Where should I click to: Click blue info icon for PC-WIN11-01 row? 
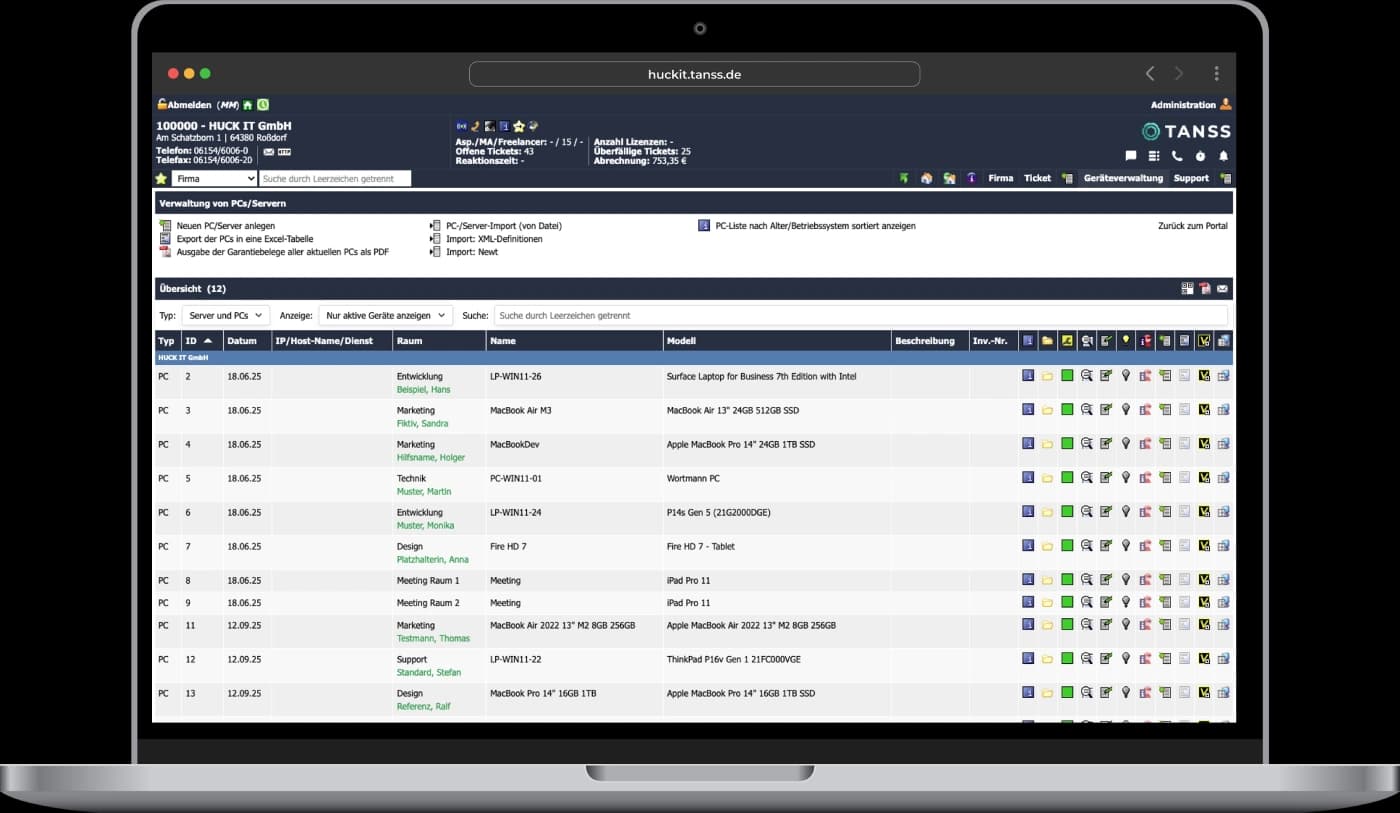click(1027, 478)
